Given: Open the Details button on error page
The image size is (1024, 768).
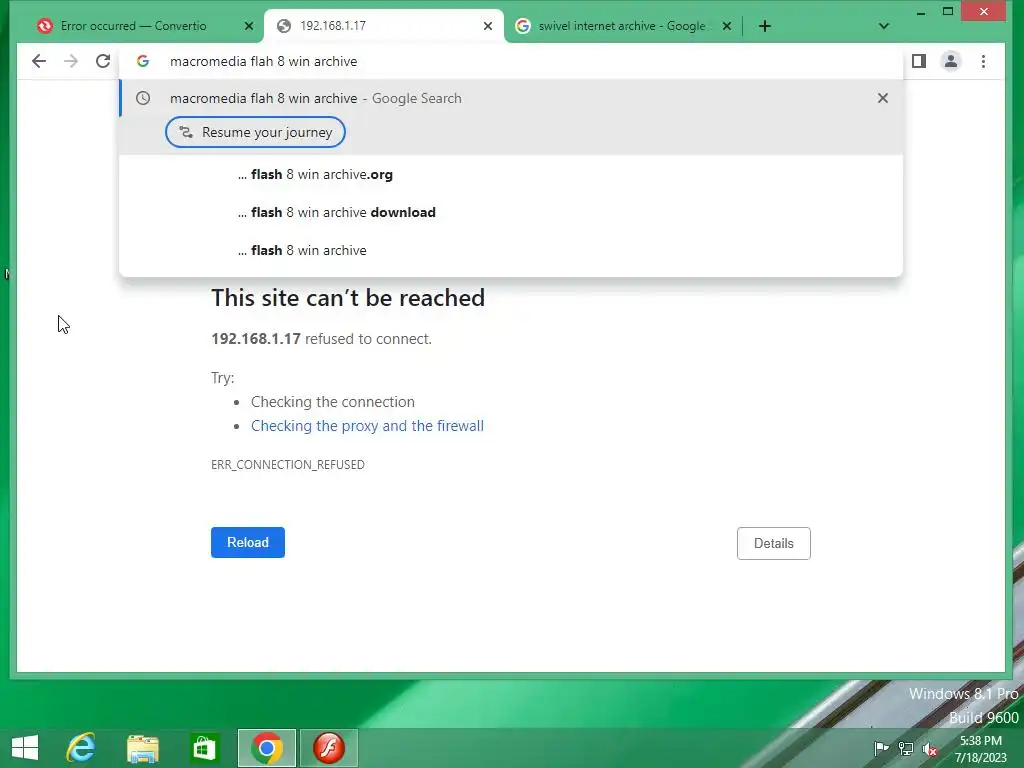Looking at the screenshot, I should 774,543.
